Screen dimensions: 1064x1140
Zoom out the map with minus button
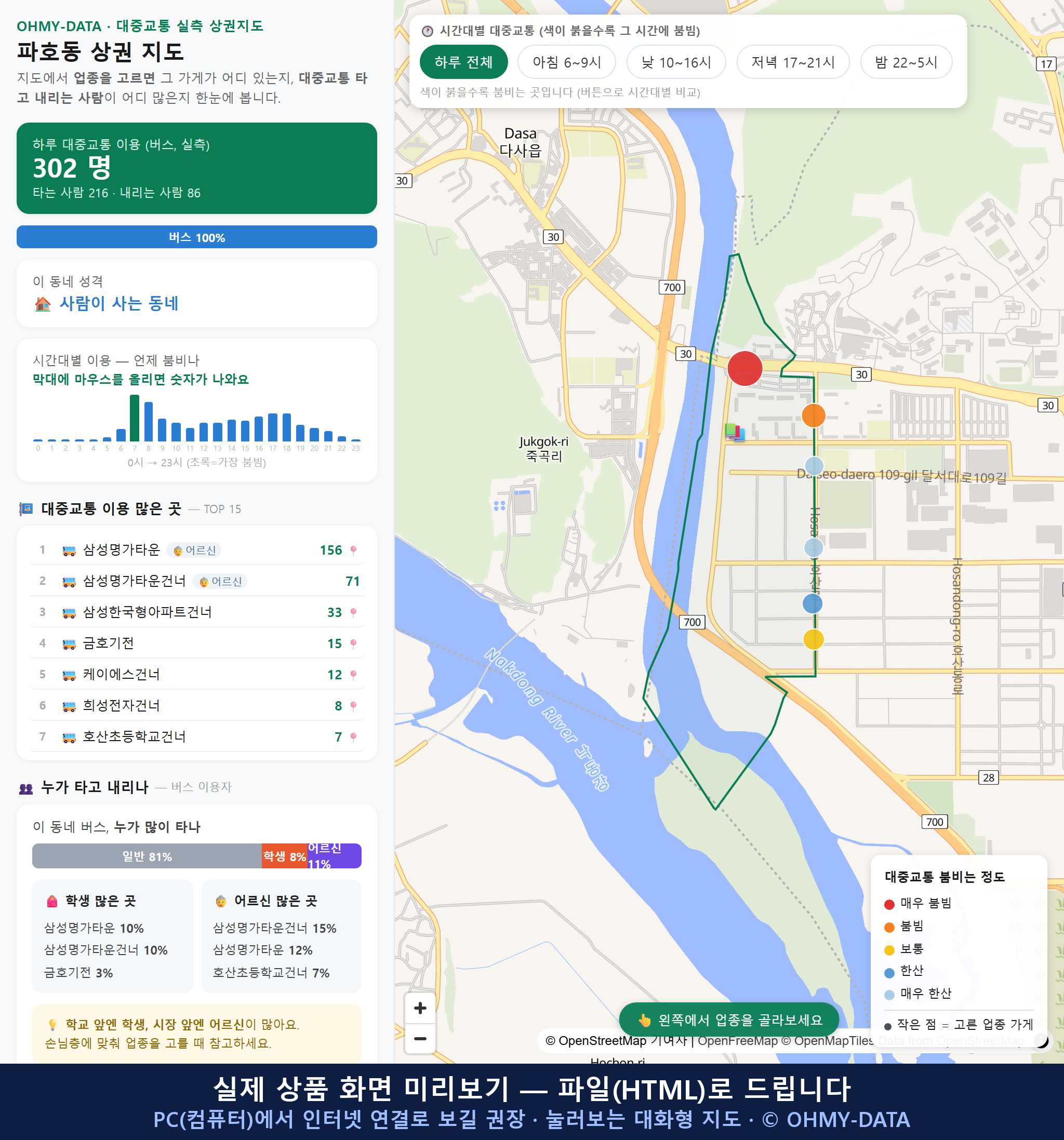(x=420, y=1039)
